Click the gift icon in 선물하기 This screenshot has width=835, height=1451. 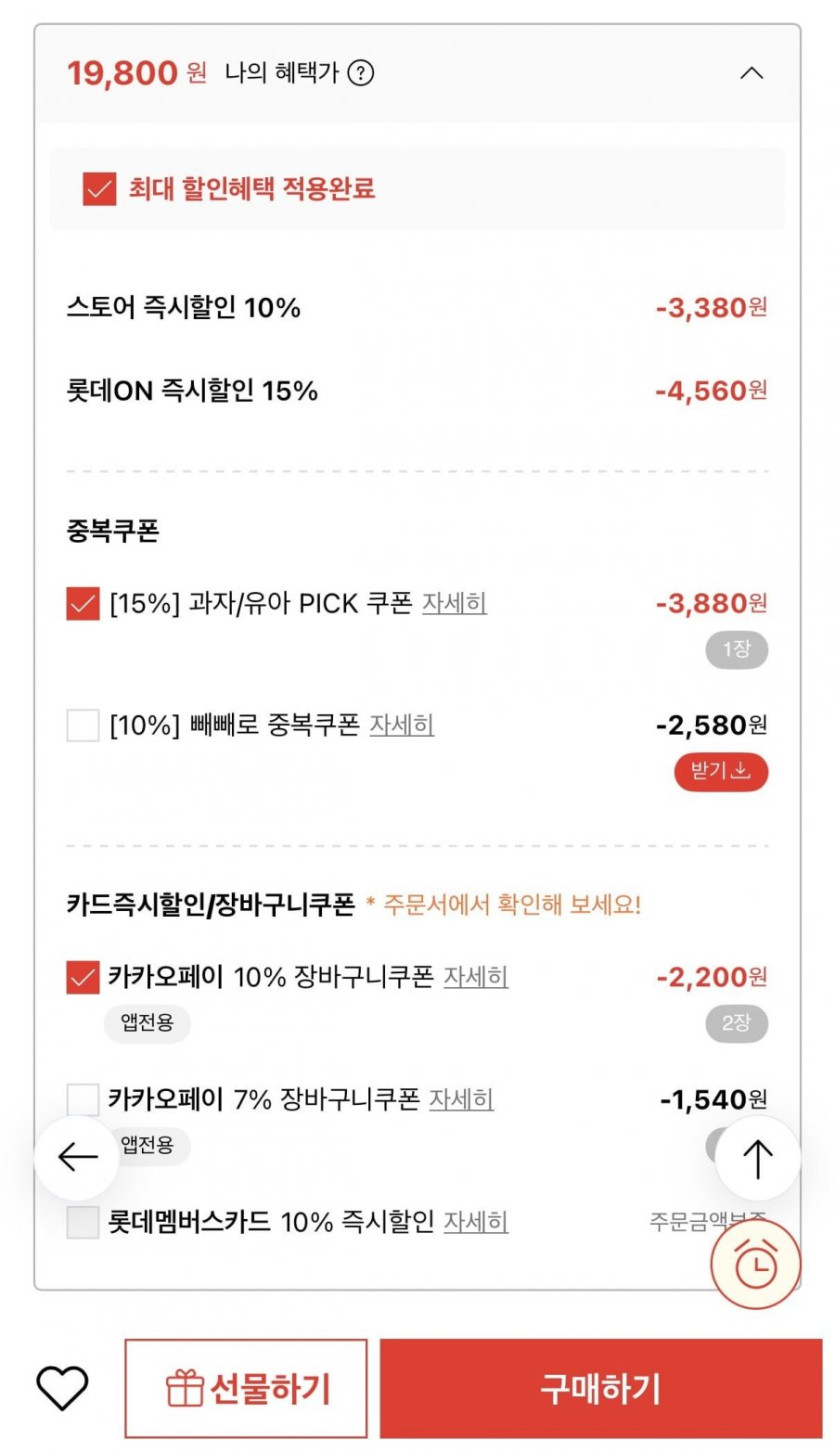[184, 1388]
